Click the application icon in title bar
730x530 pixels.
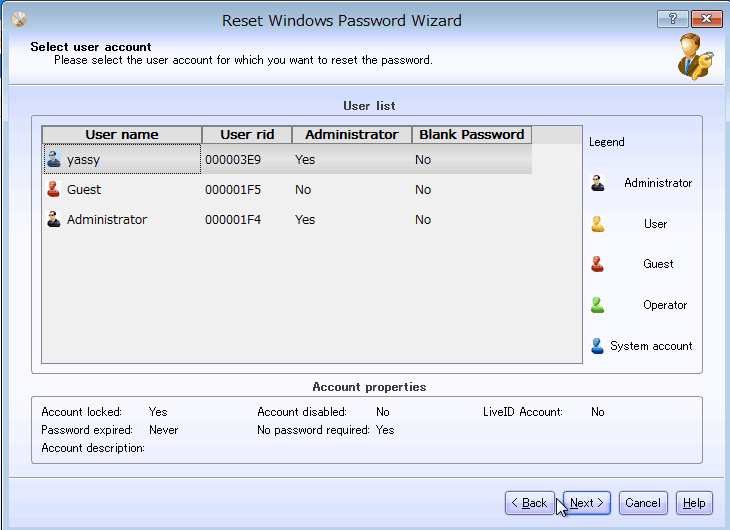(19, 20)
